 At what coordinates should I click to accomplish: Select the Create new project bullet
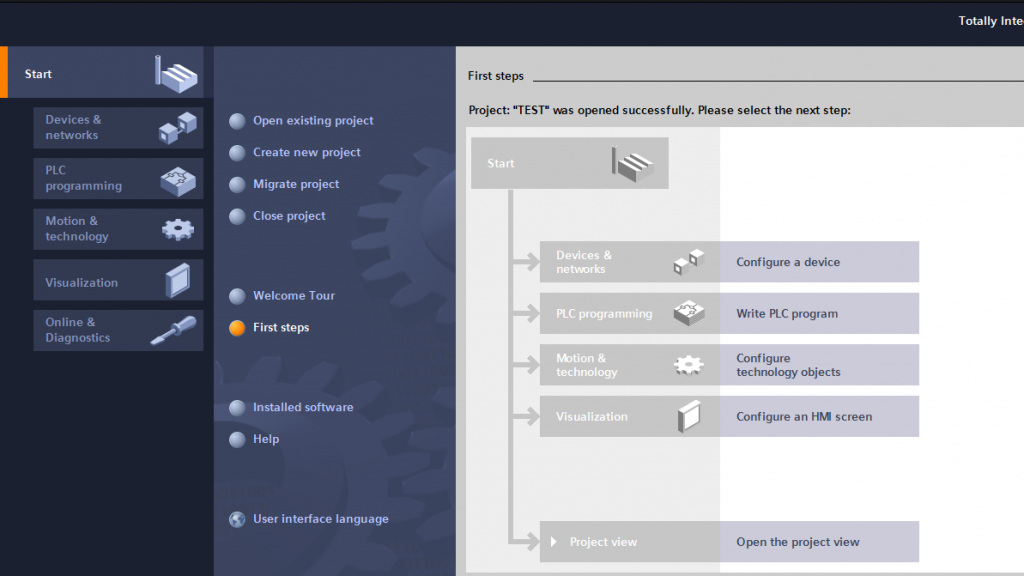pos(237,153)
